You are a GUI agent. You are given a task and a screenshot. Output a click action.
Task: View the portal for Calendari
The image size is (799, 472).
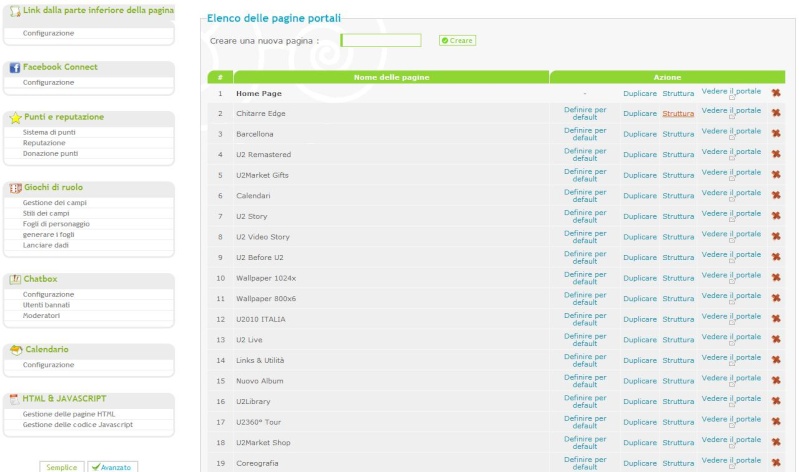tap(731, 193)
